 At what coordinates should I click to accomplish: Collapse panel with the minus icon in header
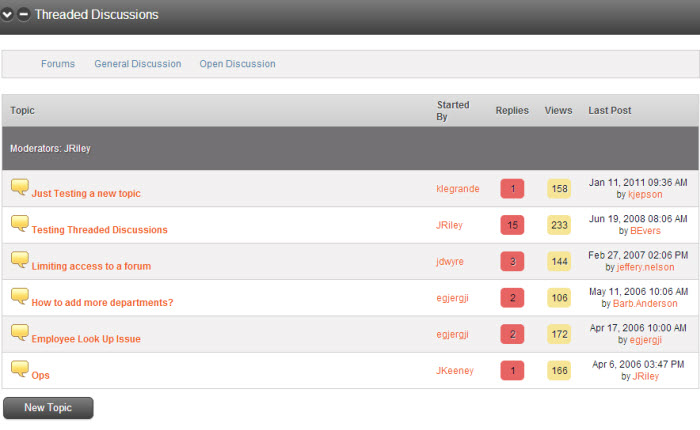[x=23, y=15]
